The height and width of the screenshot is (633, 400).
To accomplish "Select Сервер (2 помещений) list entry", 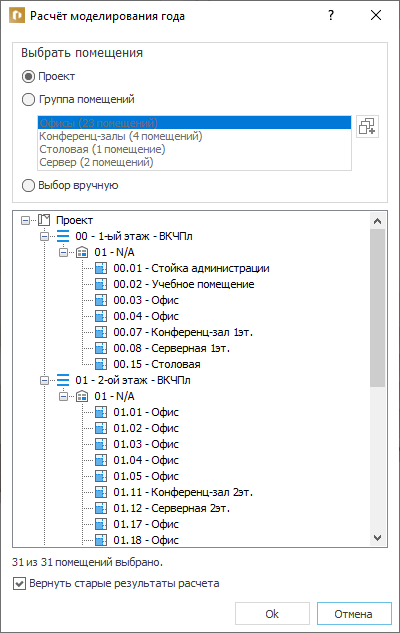I will coord(194,162).
